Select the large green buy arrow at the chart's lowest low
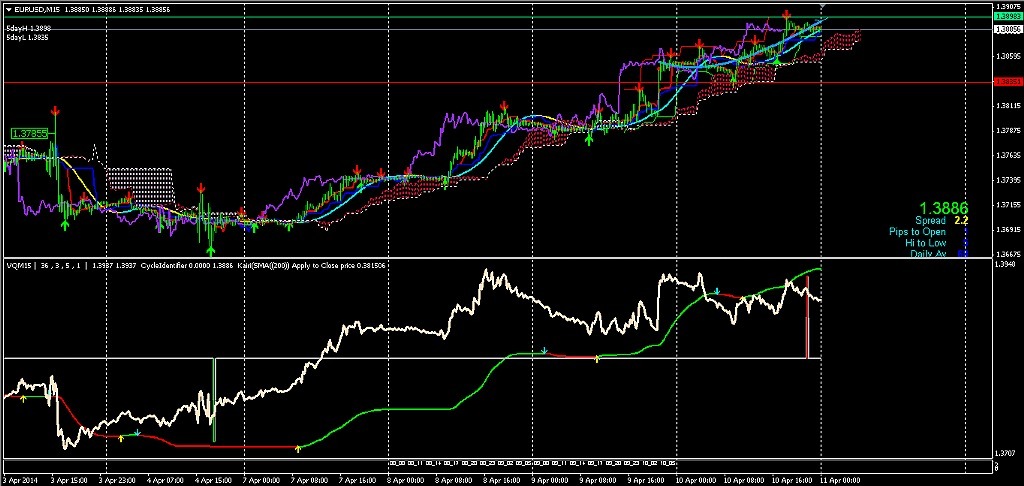The width and height of the screenshot is (1024, 486). pos(211,250)
